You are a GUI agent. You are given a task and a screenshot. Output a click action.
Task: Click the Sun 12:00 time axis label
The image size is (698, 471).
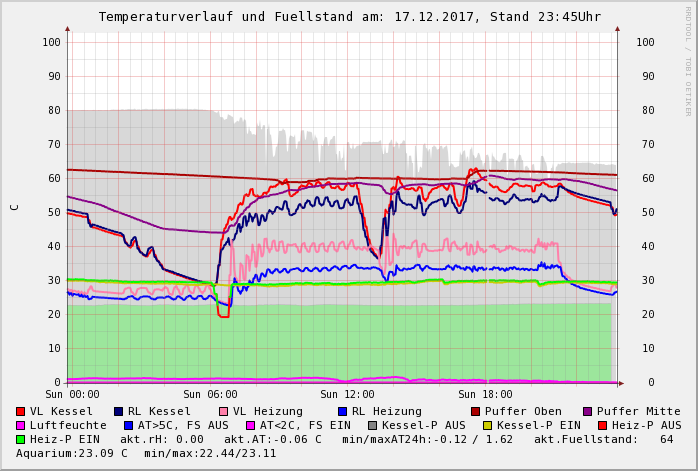pyautogui.click(x=347, y=394)
